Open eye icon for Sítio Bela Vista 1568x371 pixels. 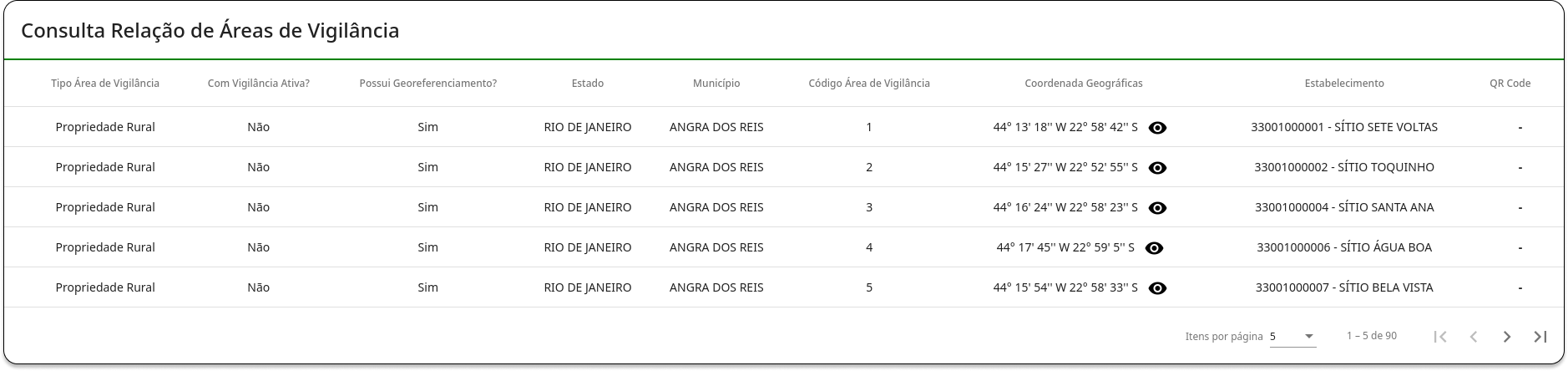[1157, 288]
